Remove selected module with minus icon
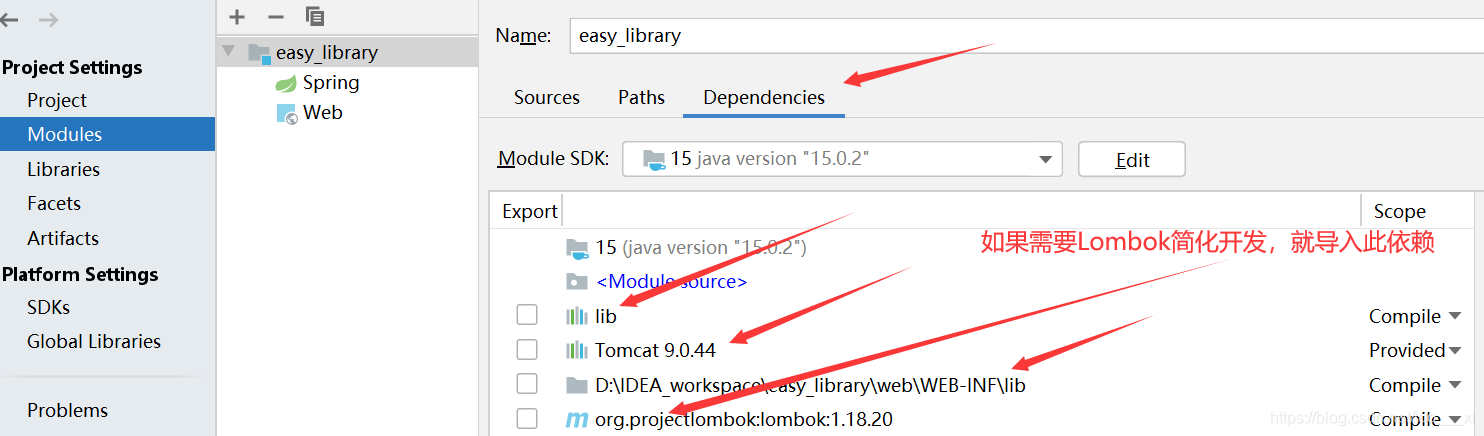The height and width of the screenshot is (436, 1484). [x=276, y=16]
